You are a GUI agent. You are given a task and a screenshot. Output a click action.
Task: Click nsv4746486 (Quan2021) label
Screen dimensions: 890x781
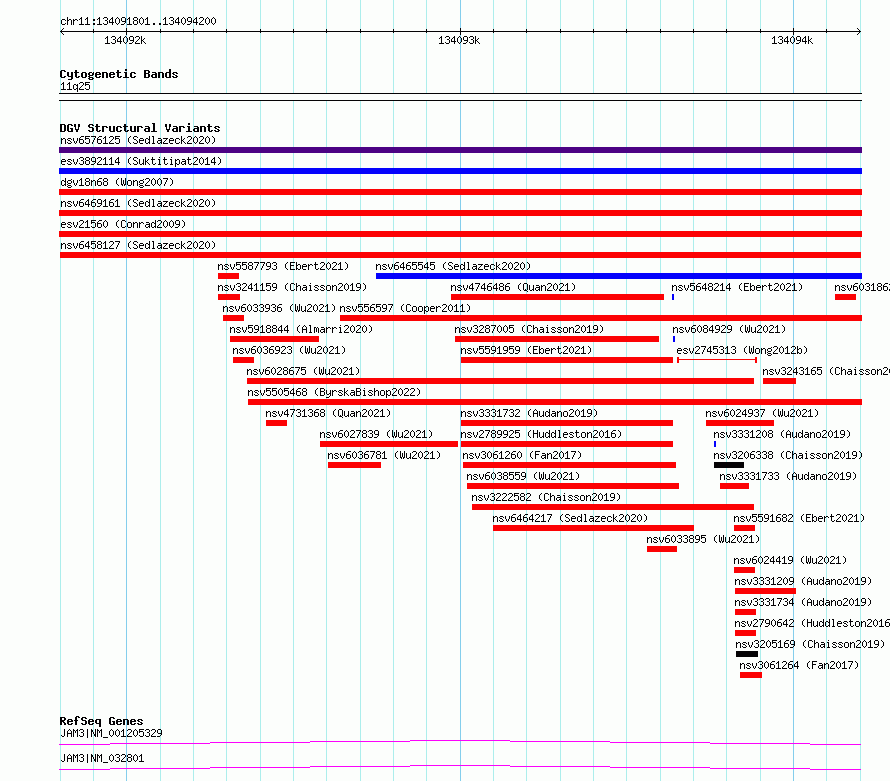(x=513, y=287)
